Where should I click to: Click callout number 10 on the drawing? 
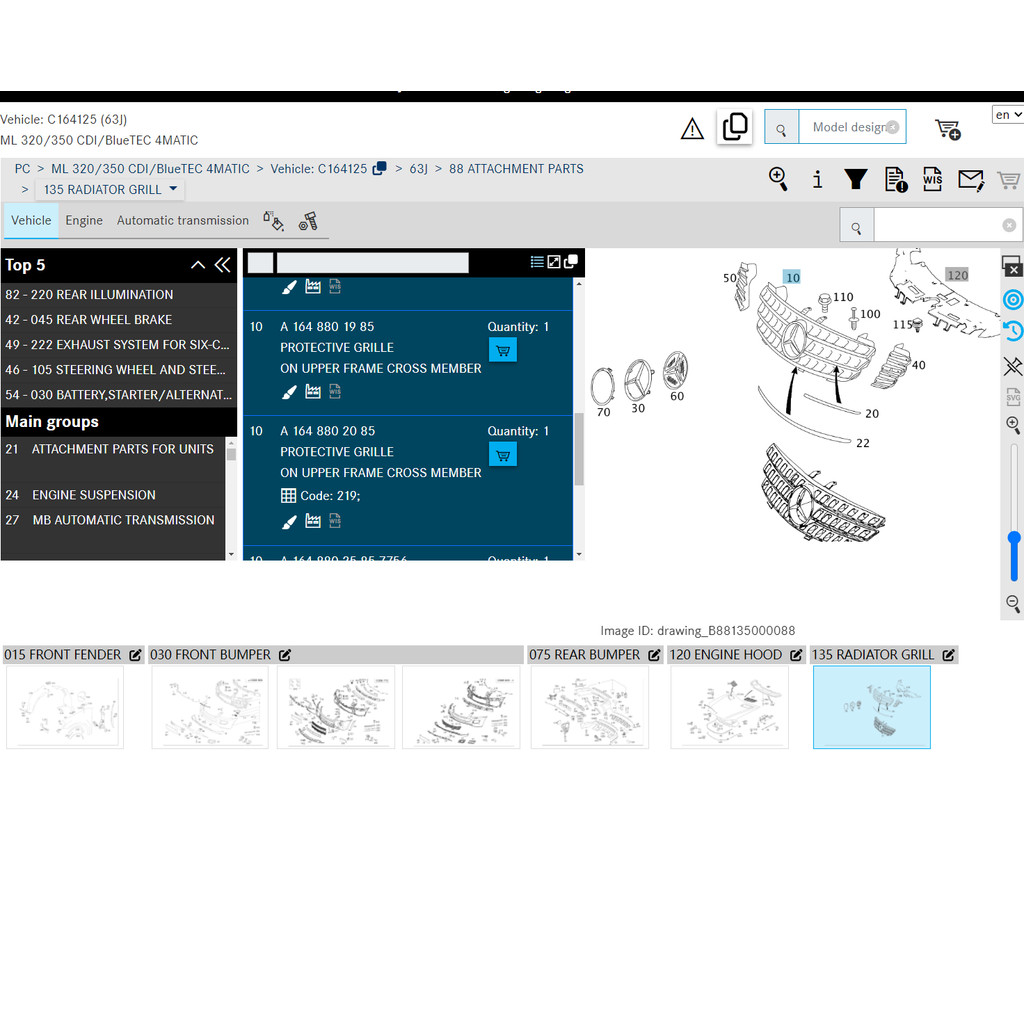[x=792, y=278]
